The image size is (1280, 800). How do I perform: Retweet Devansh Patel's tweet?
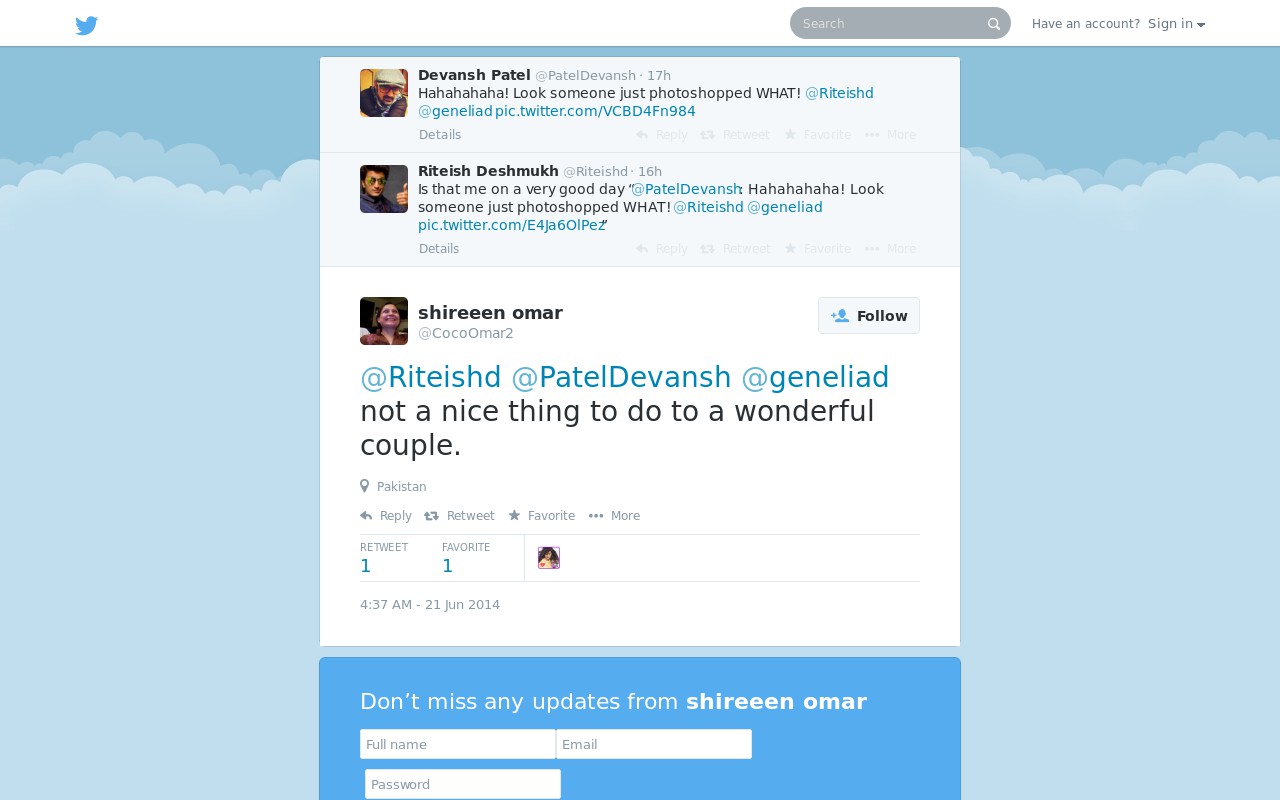735,135
